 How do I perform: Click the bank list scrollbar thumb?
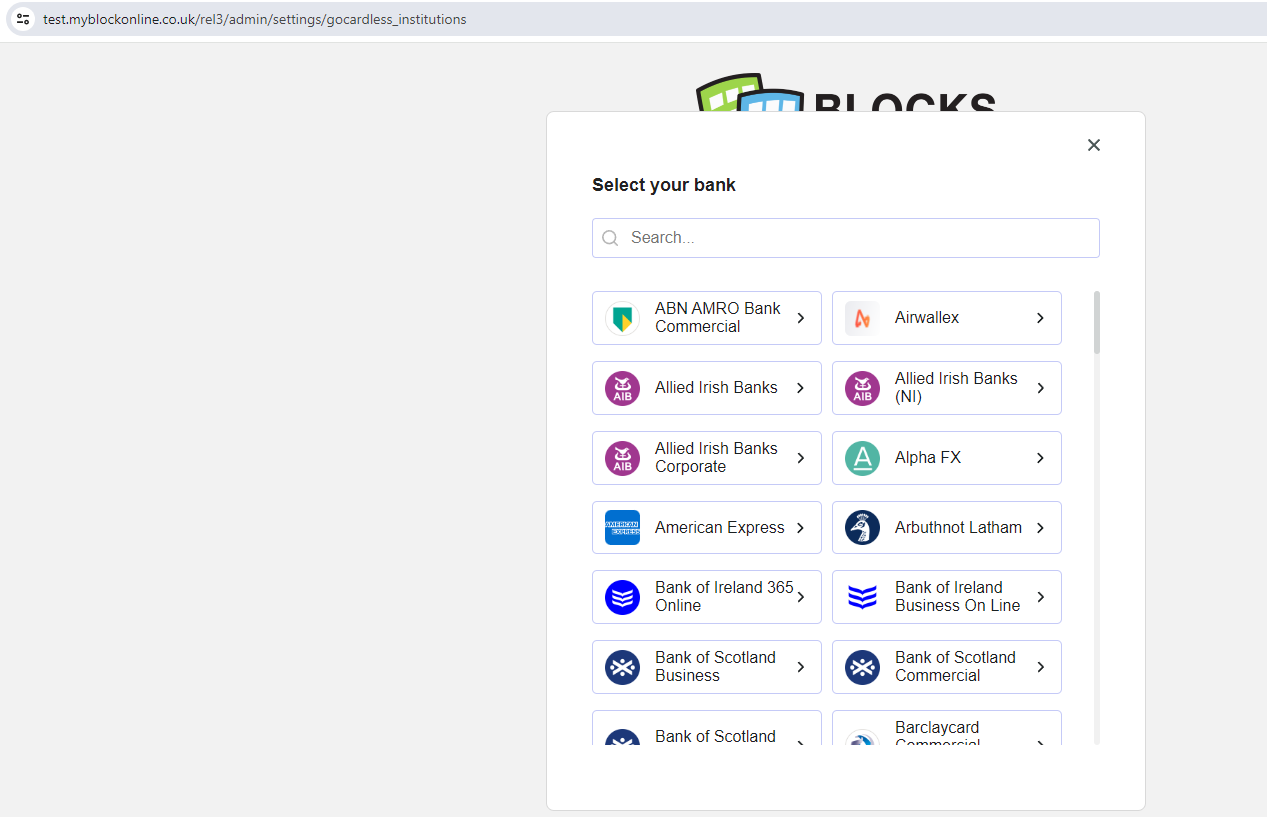pos(1097,322)
